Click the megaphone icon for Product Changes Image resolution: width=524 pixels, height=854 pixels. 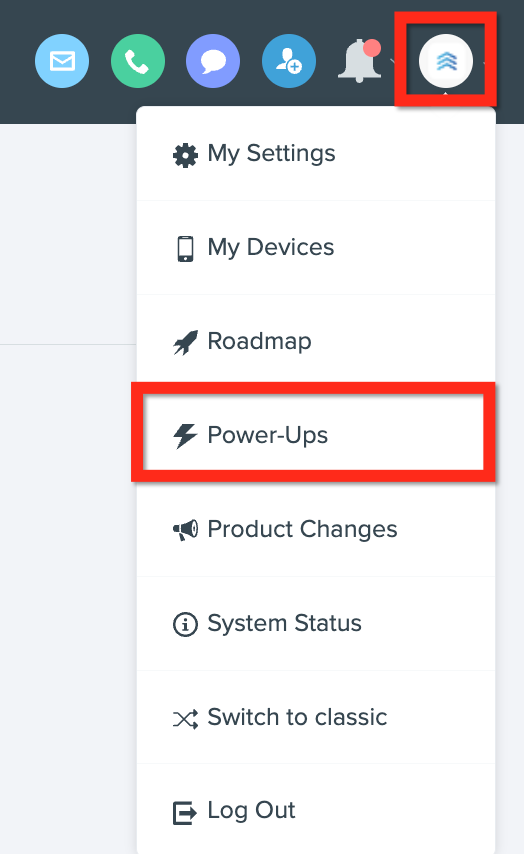pos(185,530)
